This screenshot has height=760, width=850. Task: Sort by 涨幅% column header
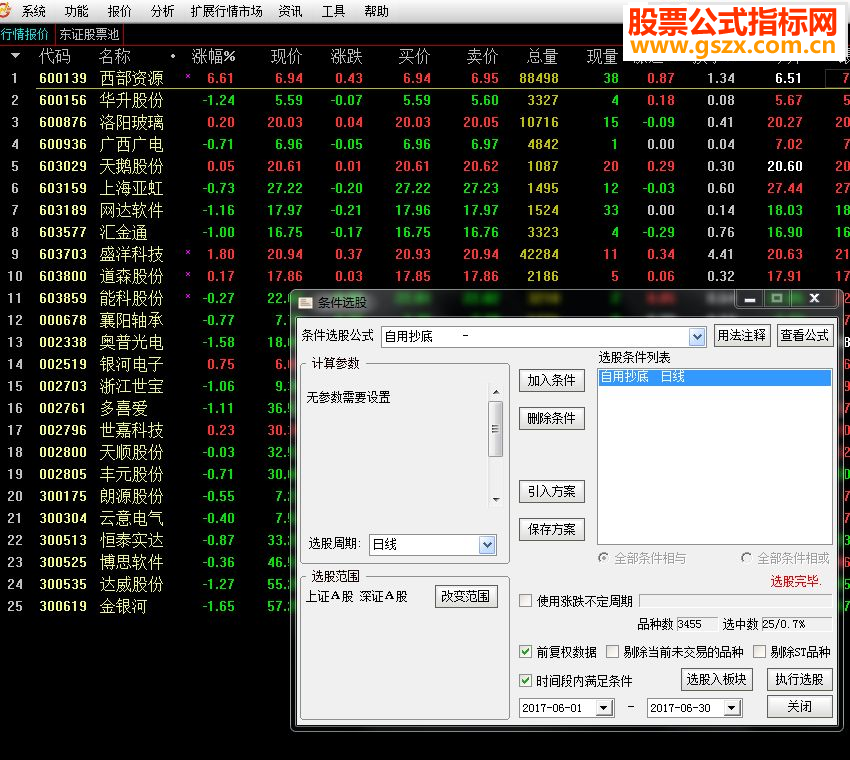(x=213, y=56)
